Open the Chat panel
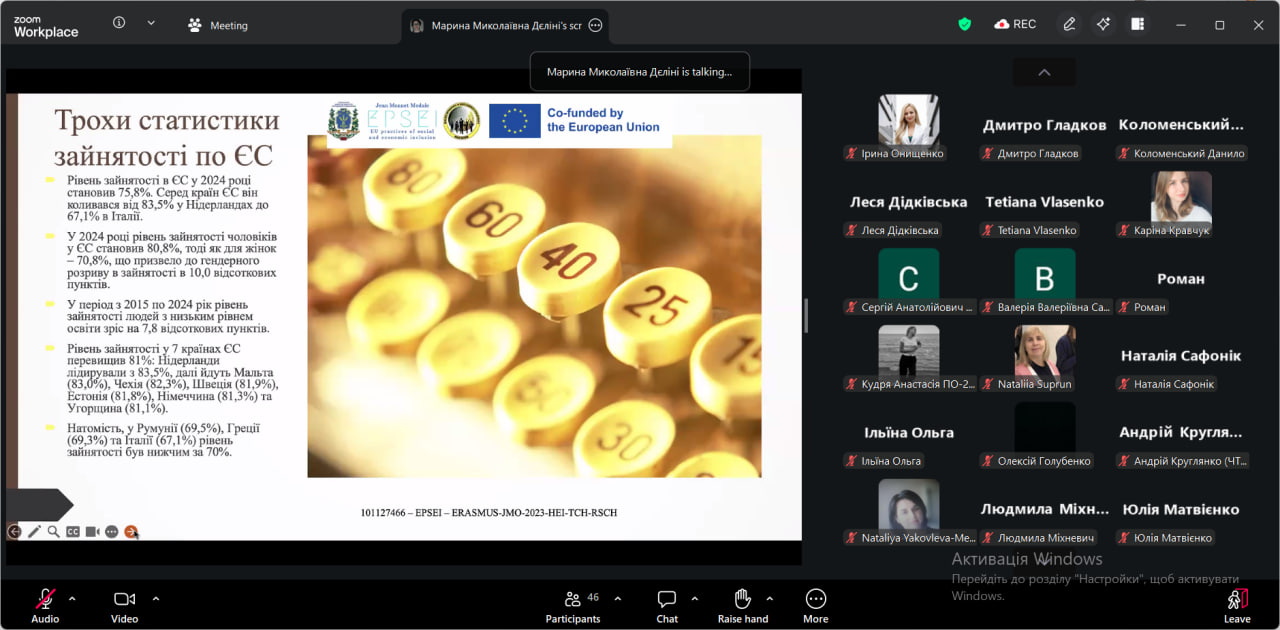This screenshot has height=630, width=1280. 667,605
